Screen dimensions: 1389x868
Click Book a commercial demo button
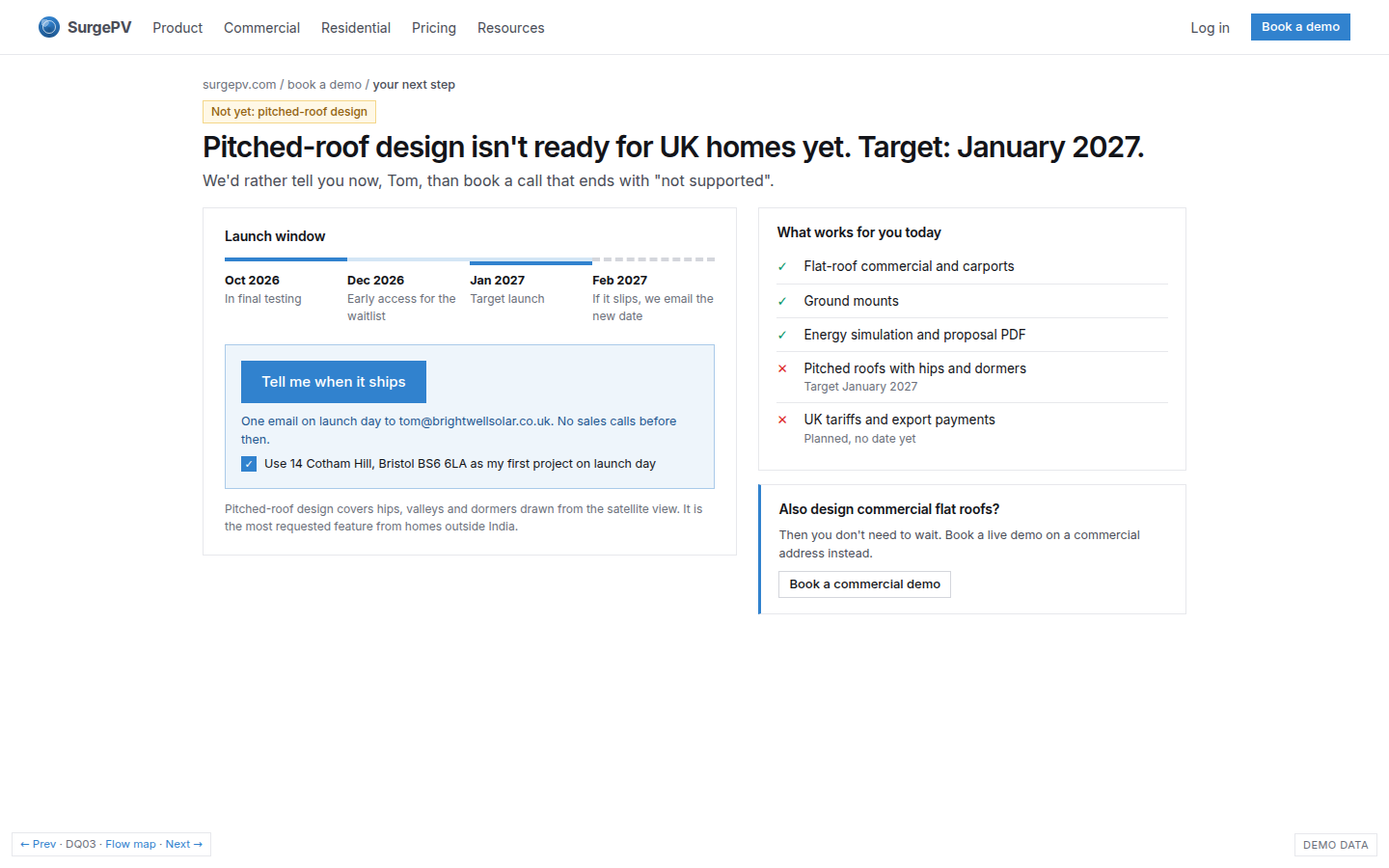[x=864, y=584]
